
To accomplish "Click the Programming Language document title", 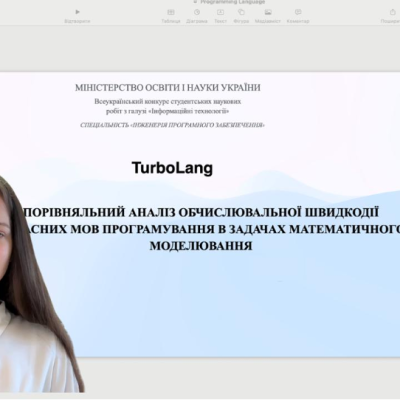I will click(233, 2).
